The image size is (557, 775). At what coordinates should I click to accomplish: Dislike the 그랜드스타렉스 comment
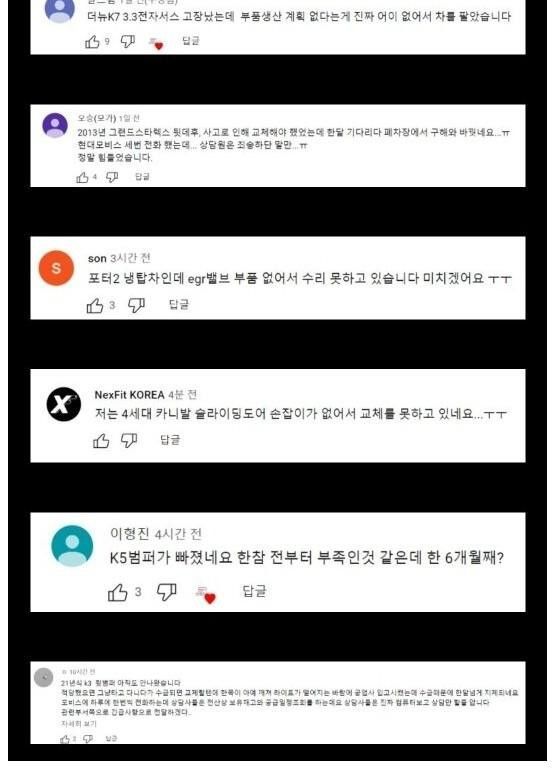(x=112, y=177)
